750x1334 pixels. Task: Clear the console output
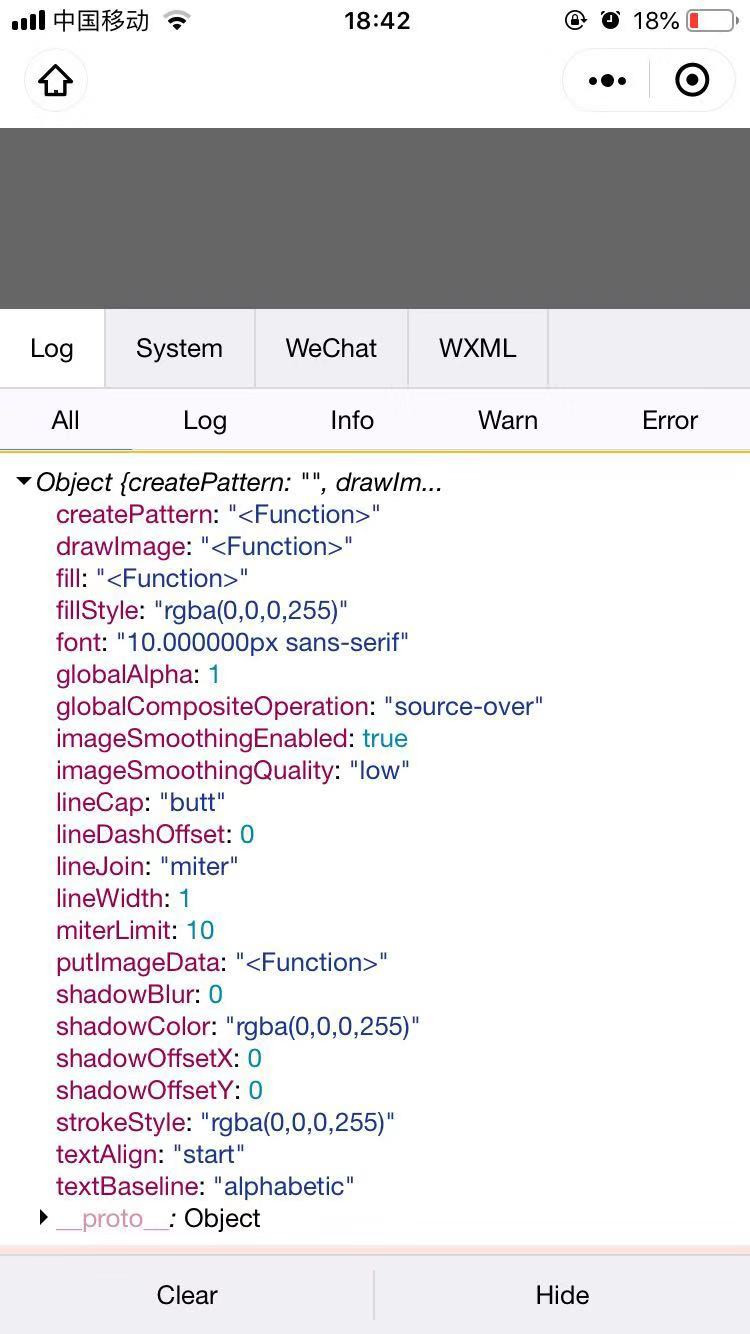pyautogui.click(x=187, y=1295)
